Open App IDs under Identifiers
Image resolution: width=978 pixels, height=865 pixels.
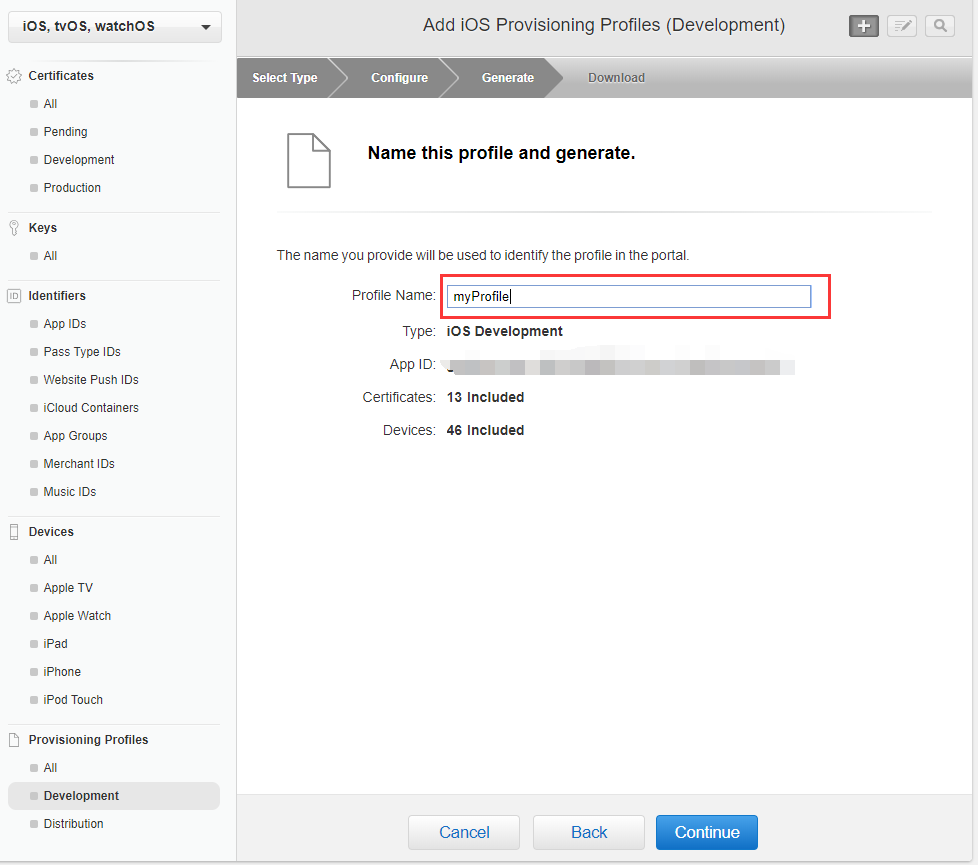65,324
